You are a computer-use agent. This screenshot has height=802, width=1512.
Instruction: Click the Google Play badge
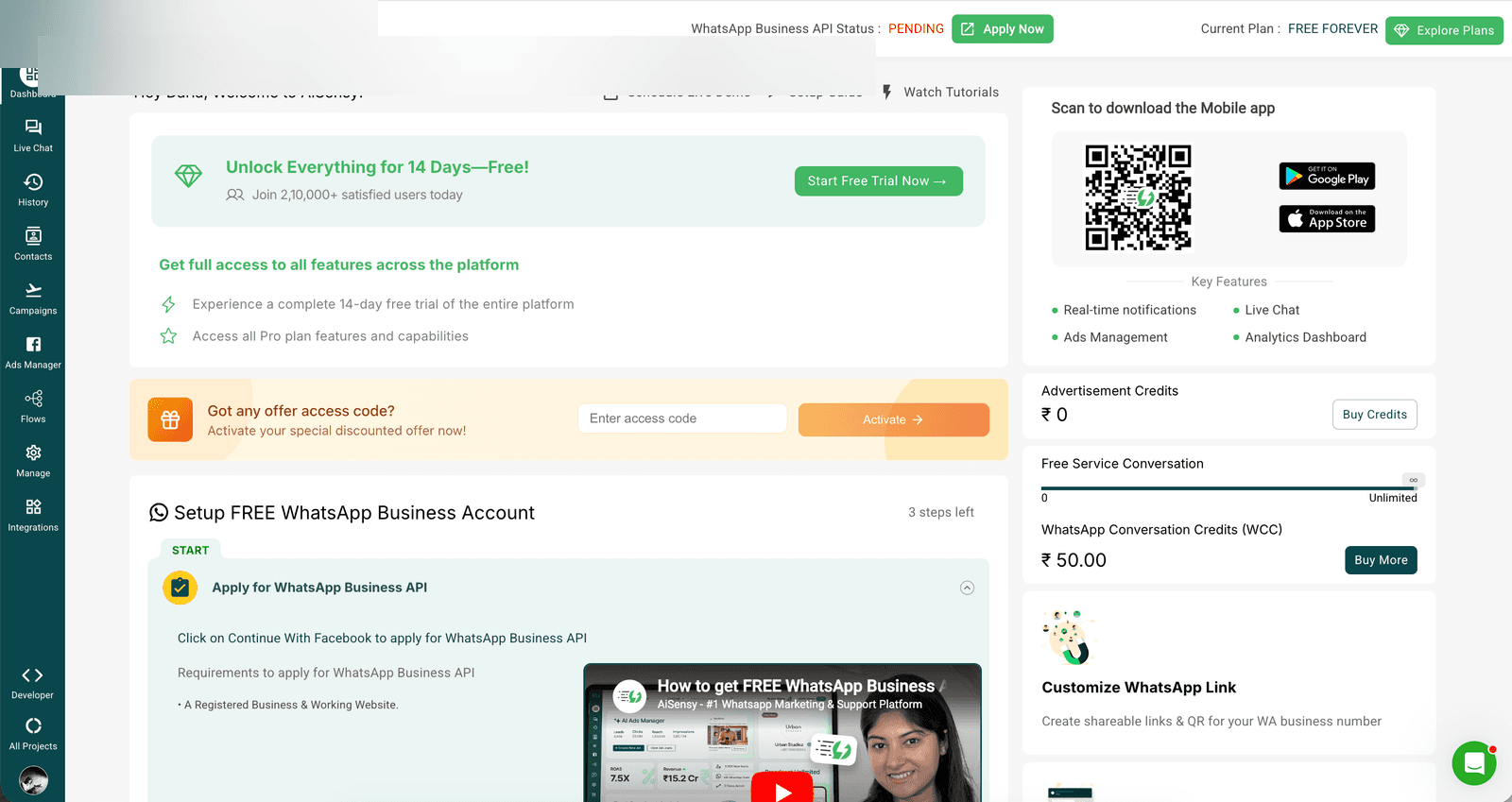[x=1327, y=177]
